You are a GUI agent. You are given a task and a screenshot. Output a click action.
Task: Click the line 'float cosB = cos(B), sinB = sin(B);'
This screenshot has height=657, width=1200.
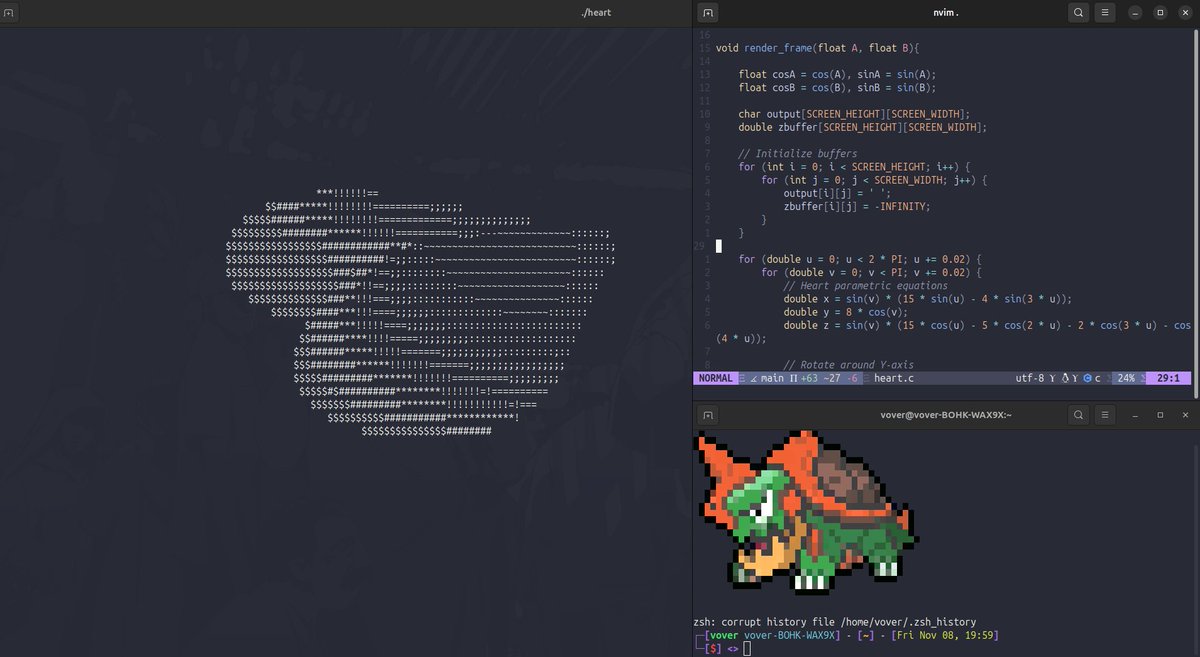click(837, 87)
